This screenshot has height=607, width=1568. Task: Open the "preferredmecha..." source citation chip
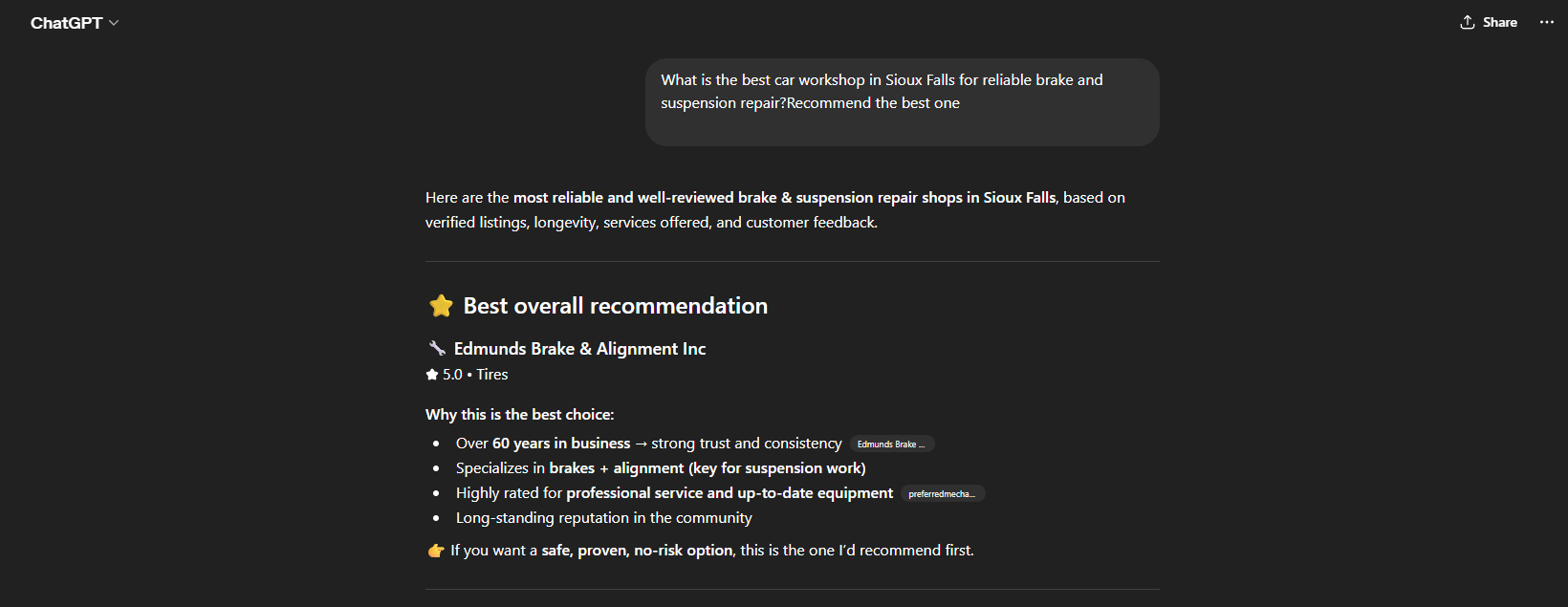tap(942, 494)
